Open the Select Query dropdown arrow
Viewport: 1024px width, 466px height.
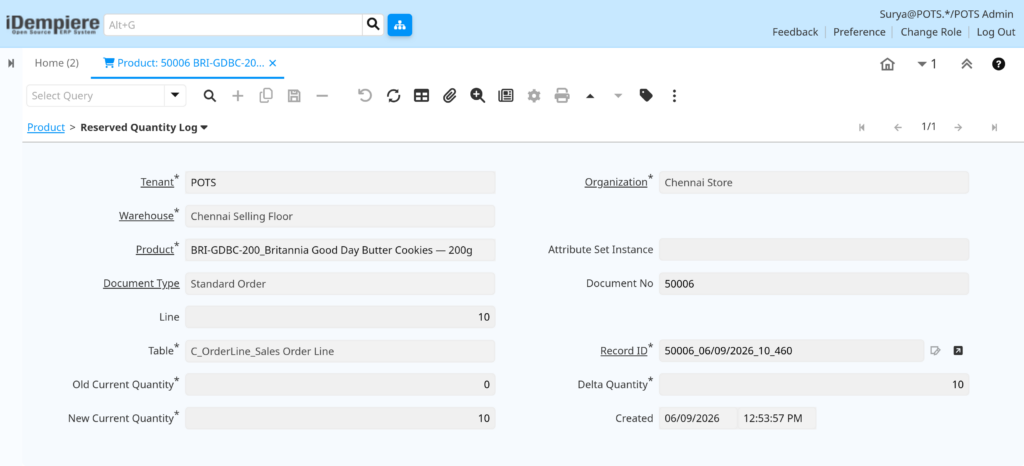(x=175, y=96)
